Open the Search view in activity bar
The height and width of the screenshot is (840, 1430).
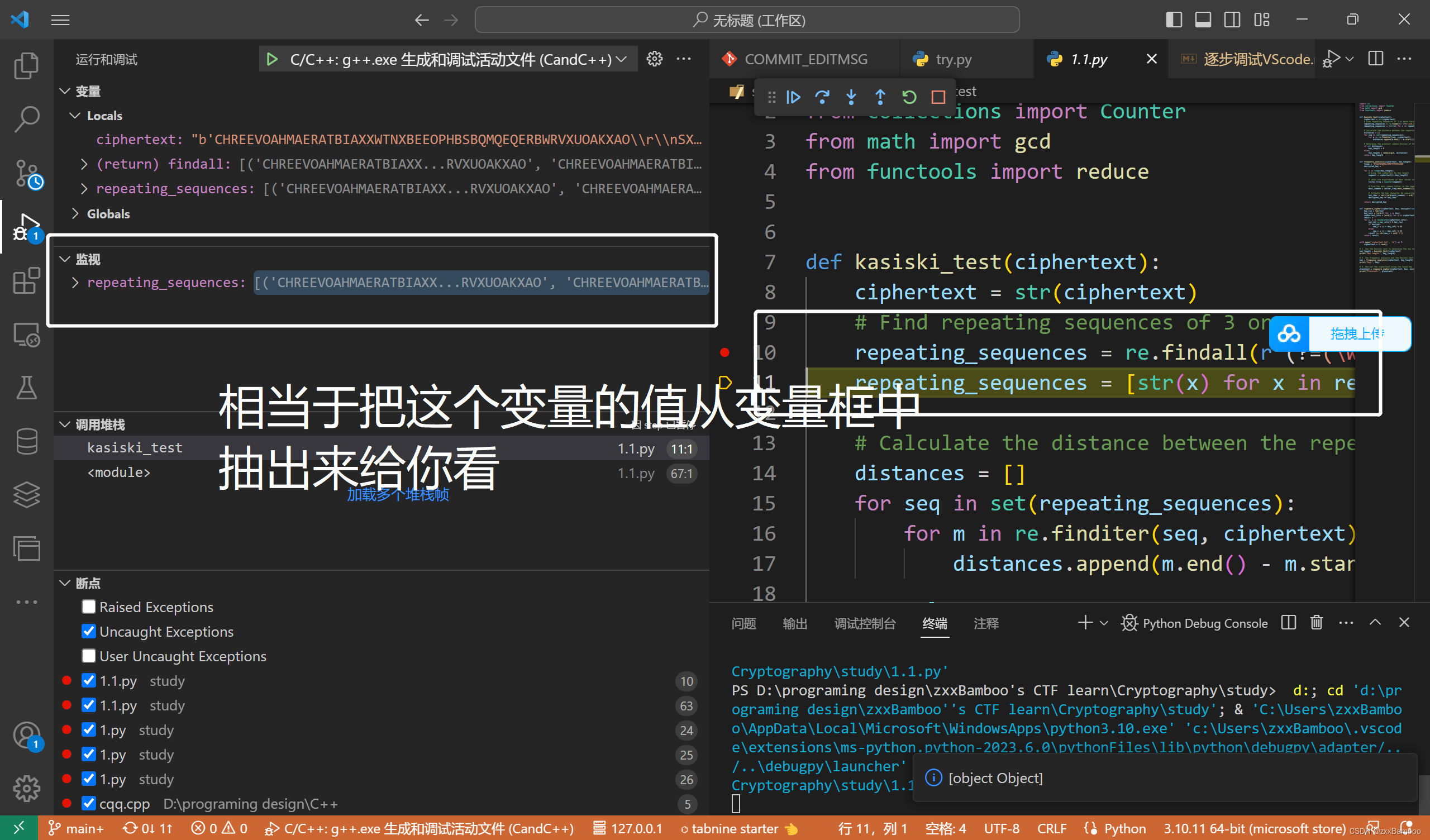click(26, 118)
